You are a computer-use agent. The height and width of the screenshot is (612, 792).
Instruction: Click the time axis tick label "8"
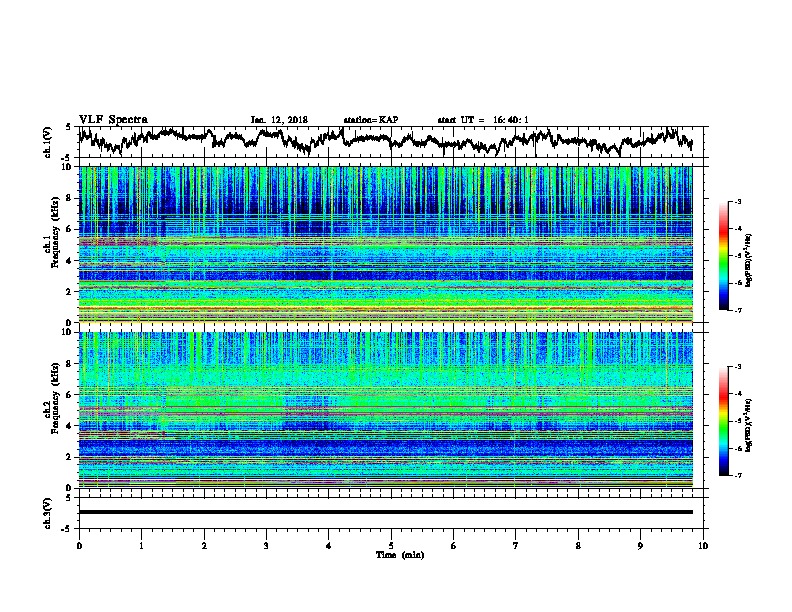click(578, 546)
